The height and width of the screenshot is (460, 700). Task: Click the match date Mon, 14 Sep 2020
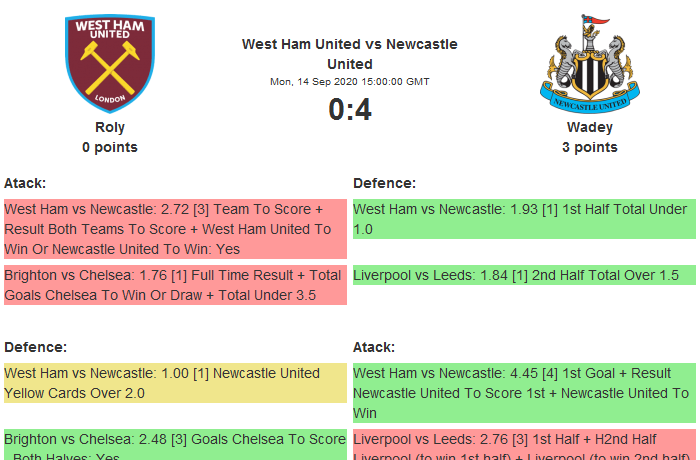350,82
